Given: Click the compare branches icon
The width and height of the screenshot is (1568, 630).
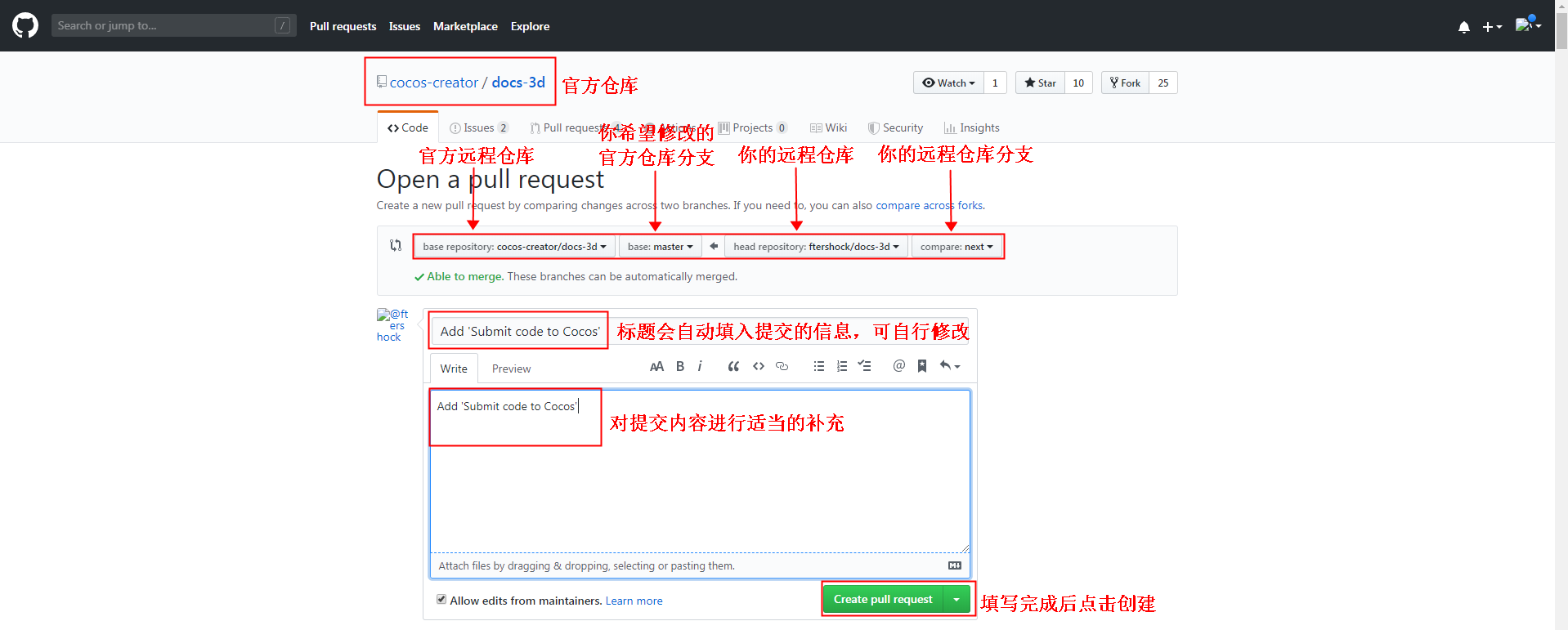Looking at the screenshot, I should (x=396, y=245).
